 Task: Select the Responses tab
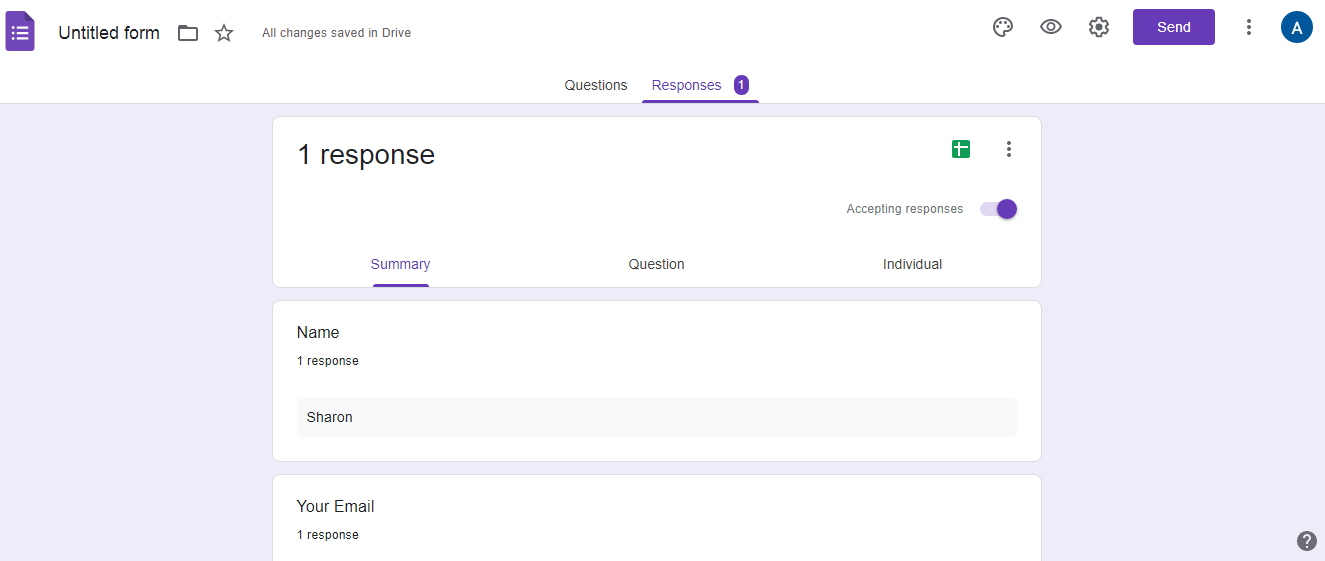click(686, 85)
